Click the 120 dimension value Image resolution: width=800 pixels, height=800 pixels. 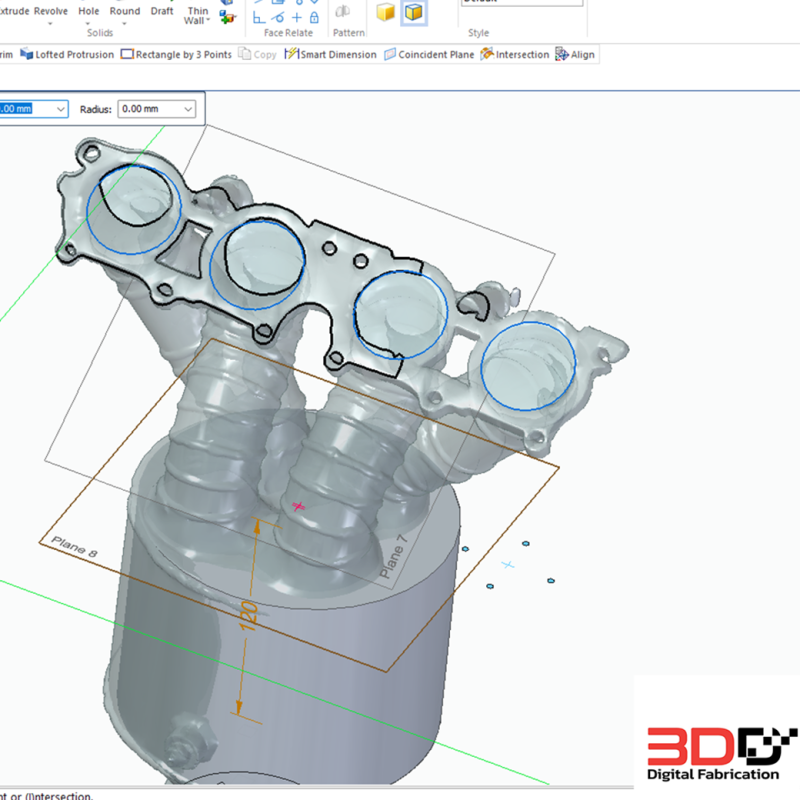click(x=250, y=616)
